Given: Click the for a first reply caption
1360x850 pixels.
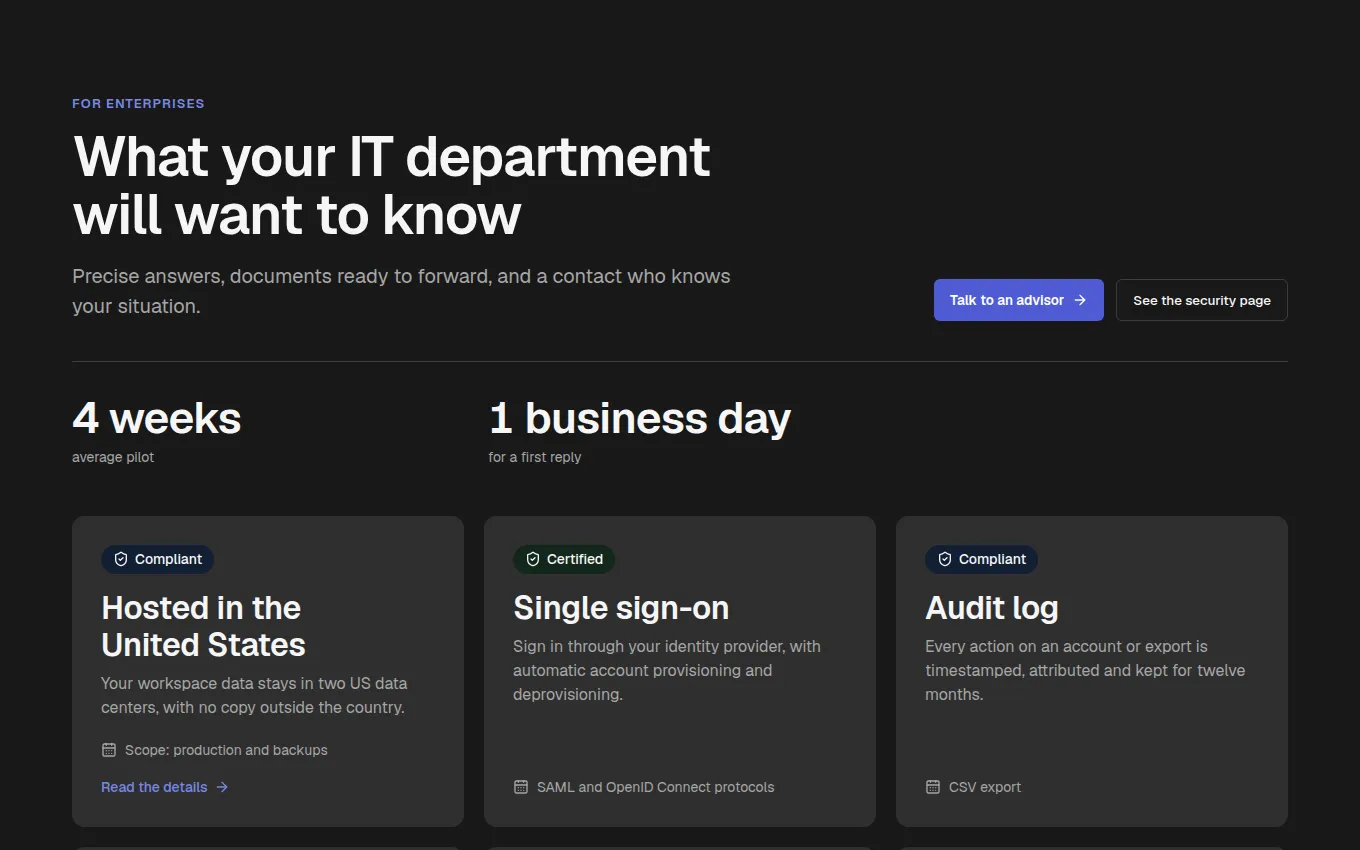Looking at the screenshot, I should (535, 457).
